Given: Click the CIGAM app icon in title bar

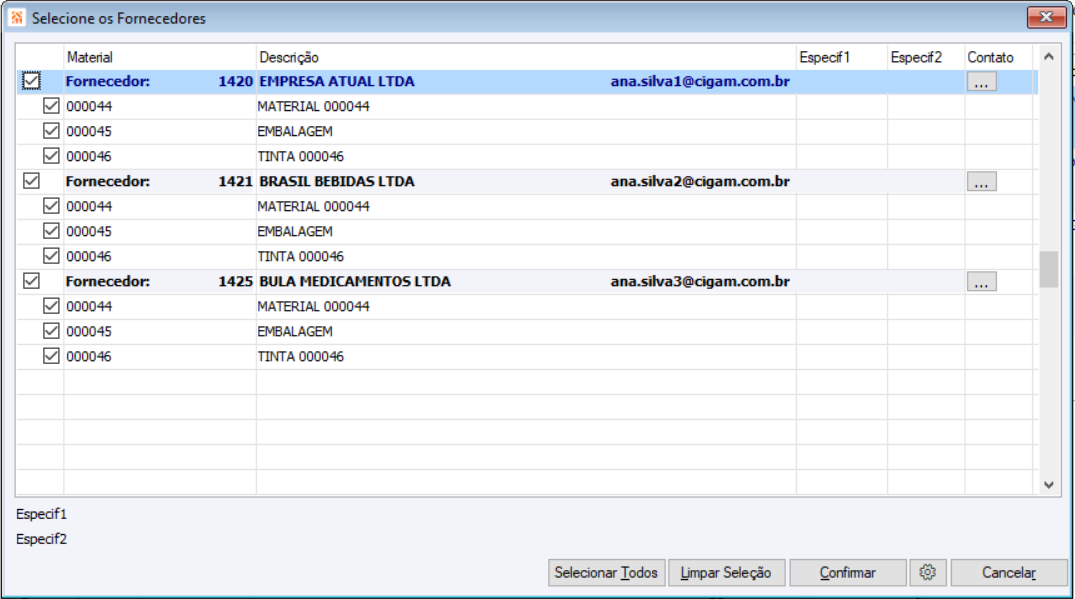Looking at the screenshot, I should click(17, 18).
